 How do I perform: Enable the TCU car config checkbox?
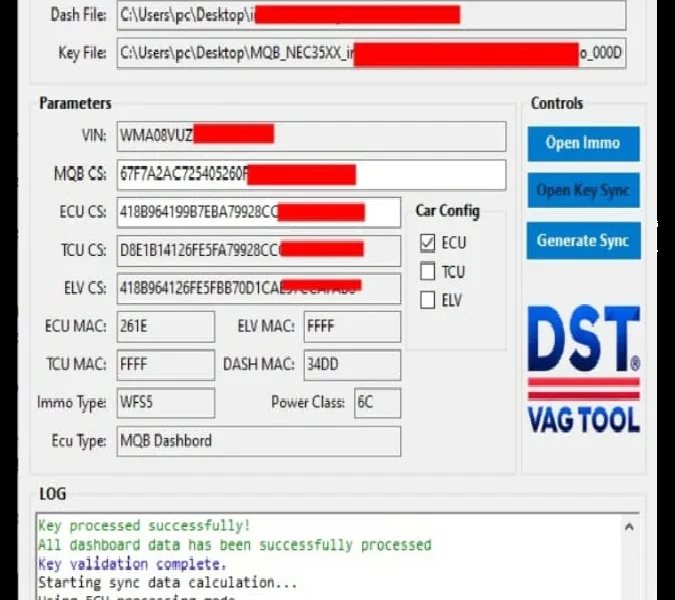[428, 271]
